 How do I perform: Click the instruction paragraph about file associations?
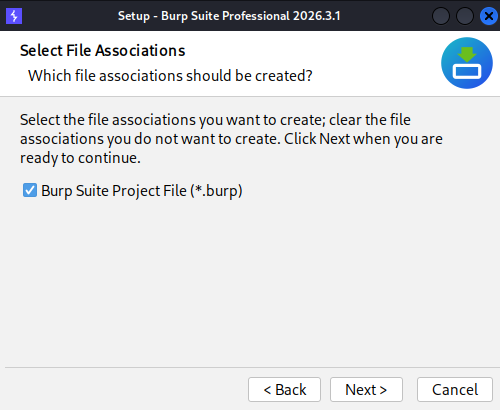coord(231,139)
